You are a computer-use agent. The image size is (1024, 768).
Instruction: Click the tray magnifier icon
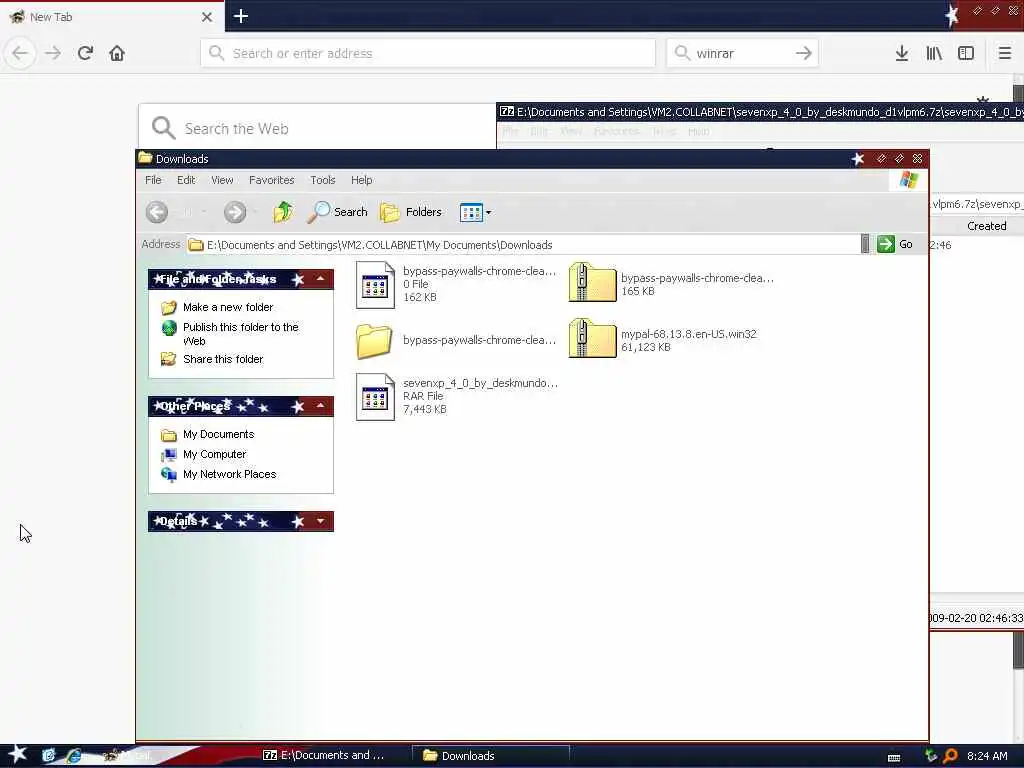click(950, 756)
